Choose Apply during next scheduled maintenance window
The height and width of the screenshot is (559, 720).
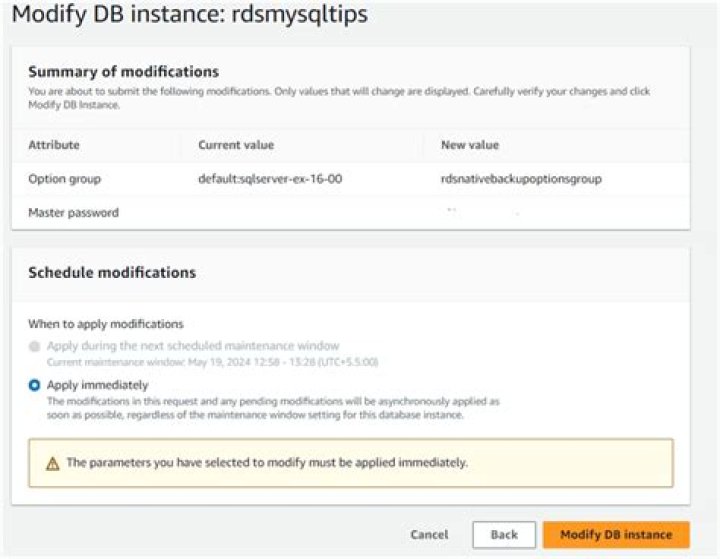(35, 346)
